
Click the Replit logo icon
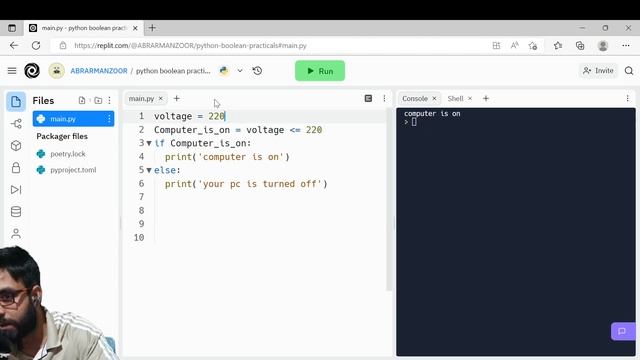[32, 71]
